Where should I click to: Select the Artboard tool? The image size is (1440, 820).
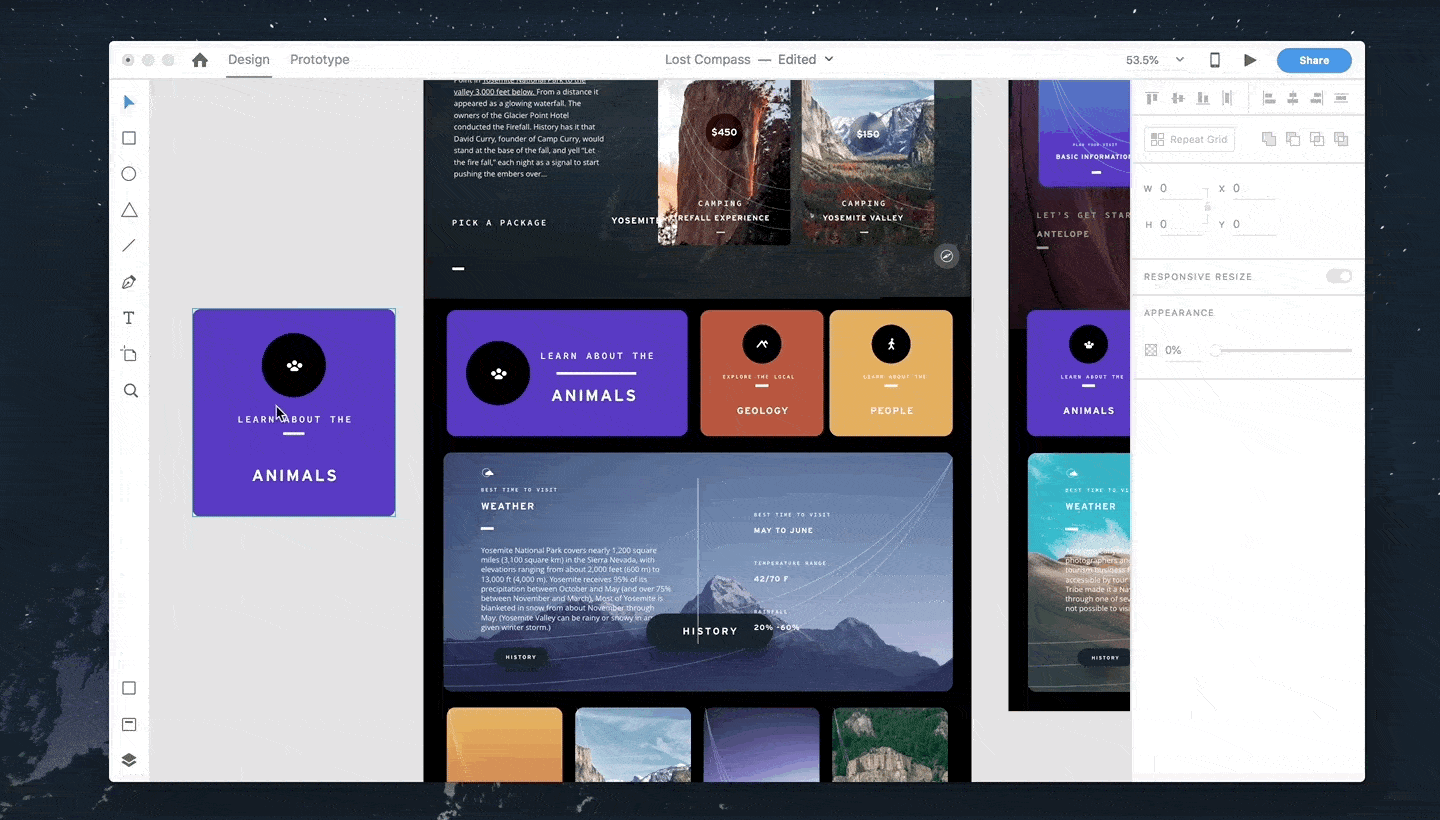129,354
